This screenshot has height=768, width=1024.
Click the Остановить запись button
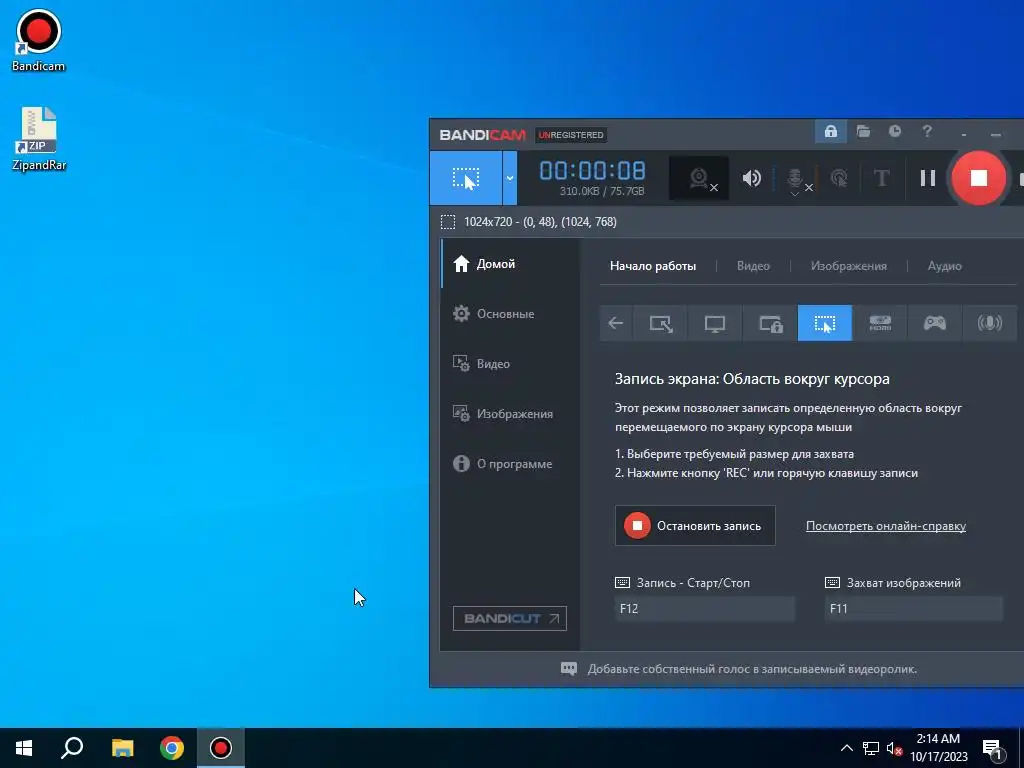(x=695, y=526)
